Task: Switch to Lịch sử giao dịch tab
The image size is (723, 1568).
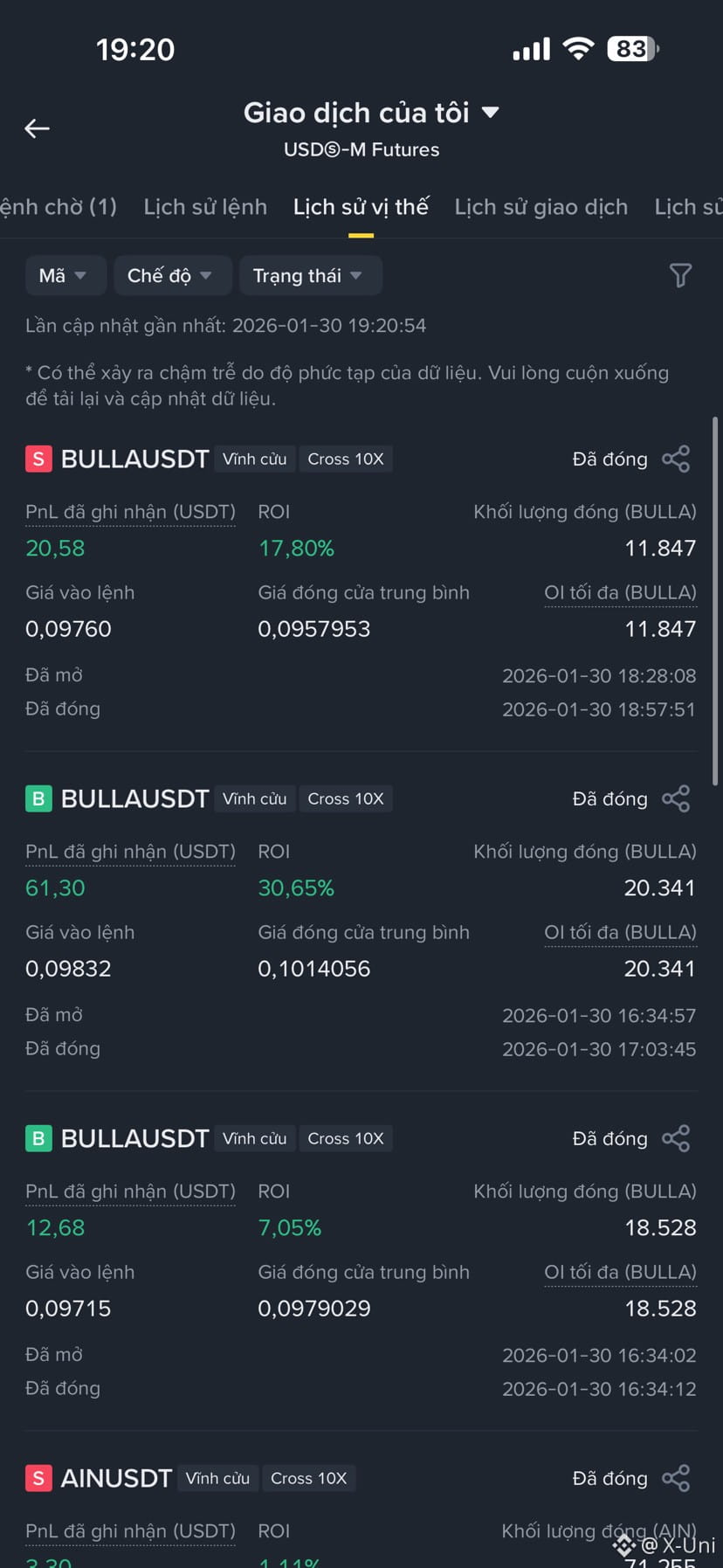Action: click(x=541, y=207)
